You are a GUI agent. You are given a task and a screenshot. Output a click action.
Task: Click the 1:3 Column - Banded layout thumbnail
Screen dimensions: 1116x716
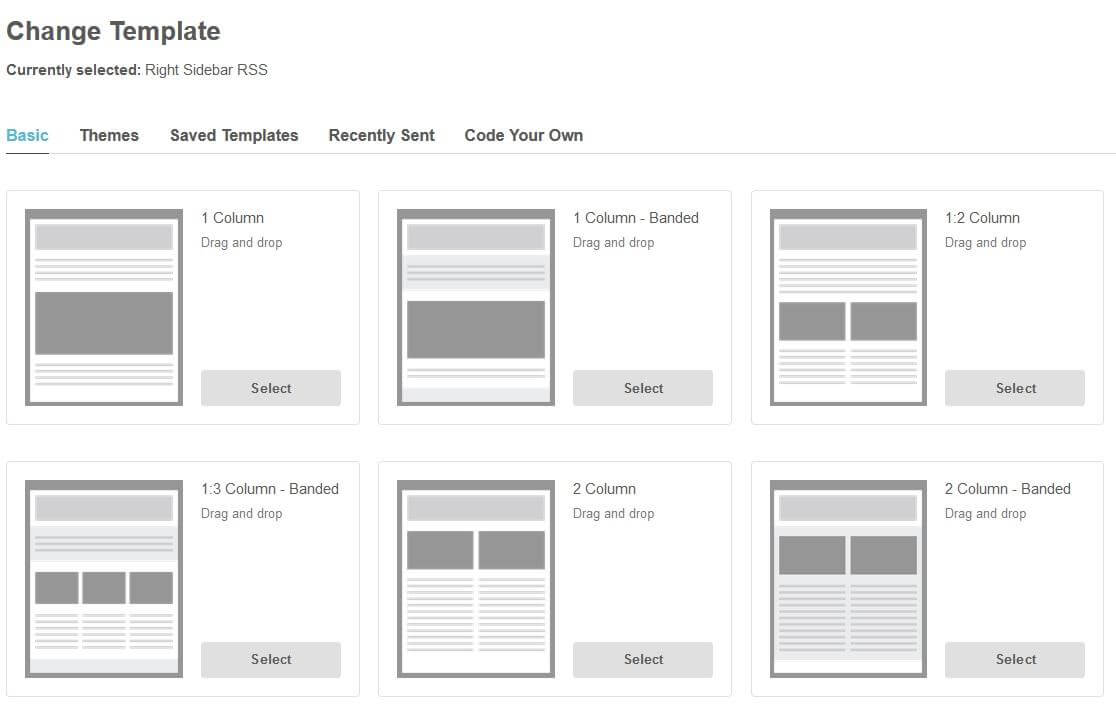tap(104, 579)
